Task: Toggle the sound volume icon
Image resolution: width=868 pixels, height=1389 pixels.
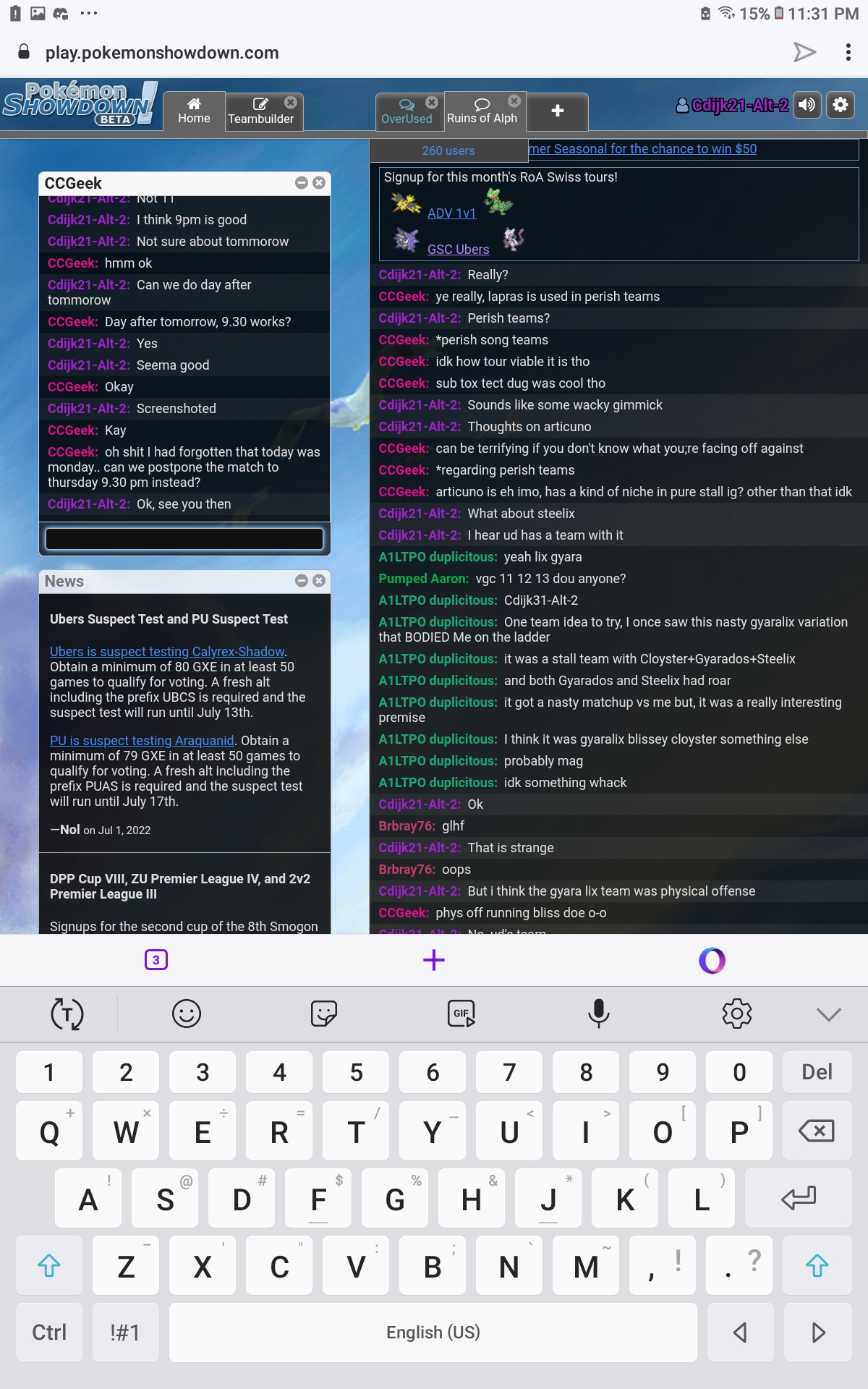Action: pos(807,105)
